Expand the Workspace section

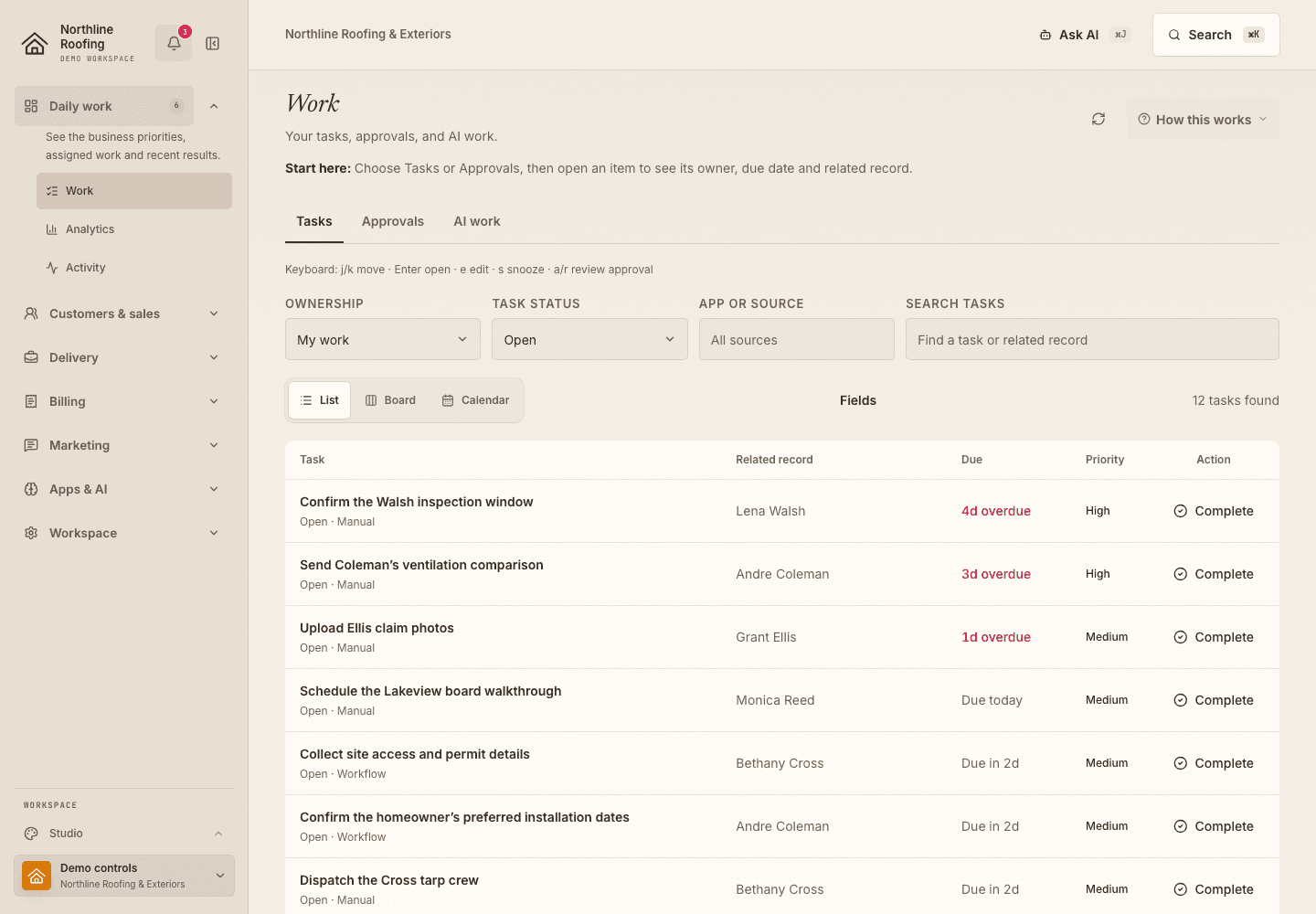tap(123, 533)
